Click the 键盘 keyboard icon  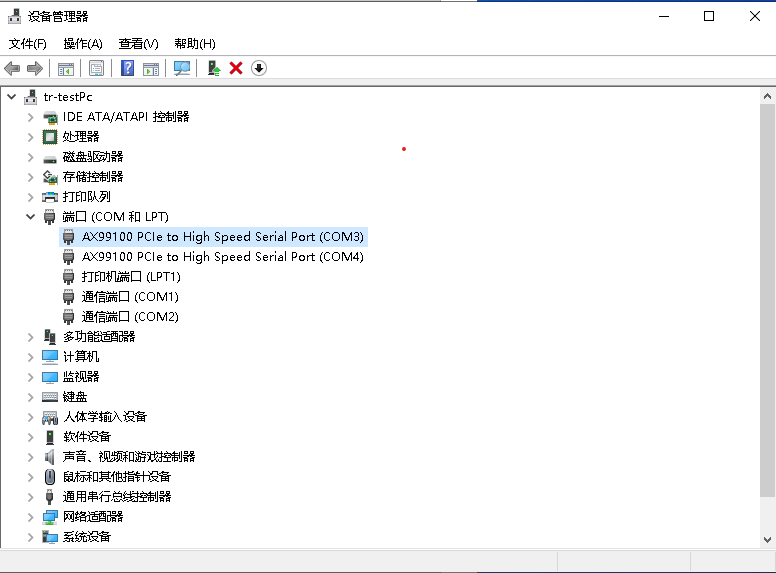50,397
